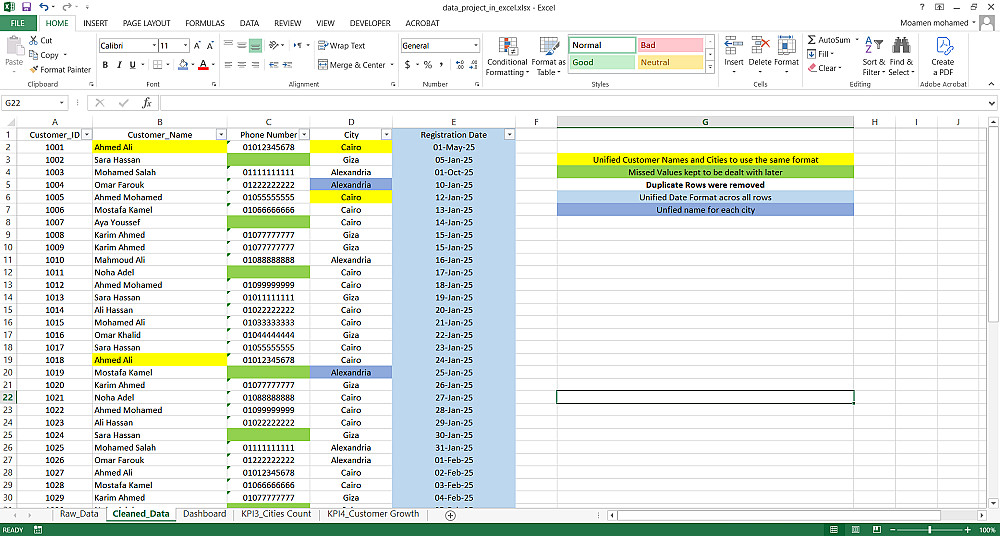Toggle Bold formatting
Image resolution: width=1000 pixels, height=536 pixels.
105,65
